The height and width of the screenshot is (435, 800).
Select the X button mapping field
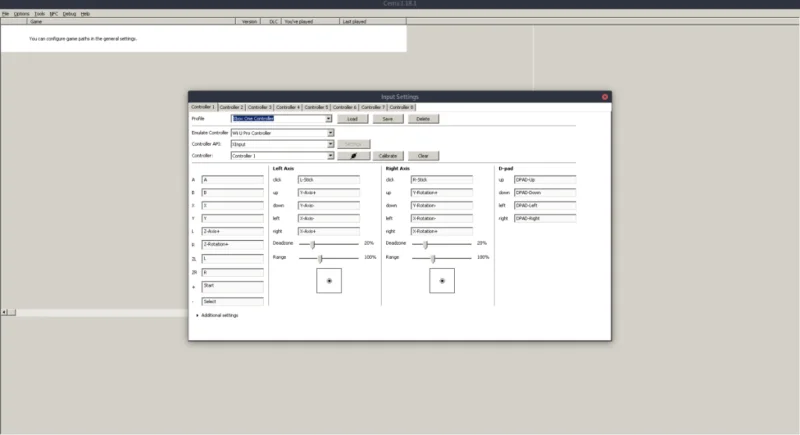pos(233,206)
